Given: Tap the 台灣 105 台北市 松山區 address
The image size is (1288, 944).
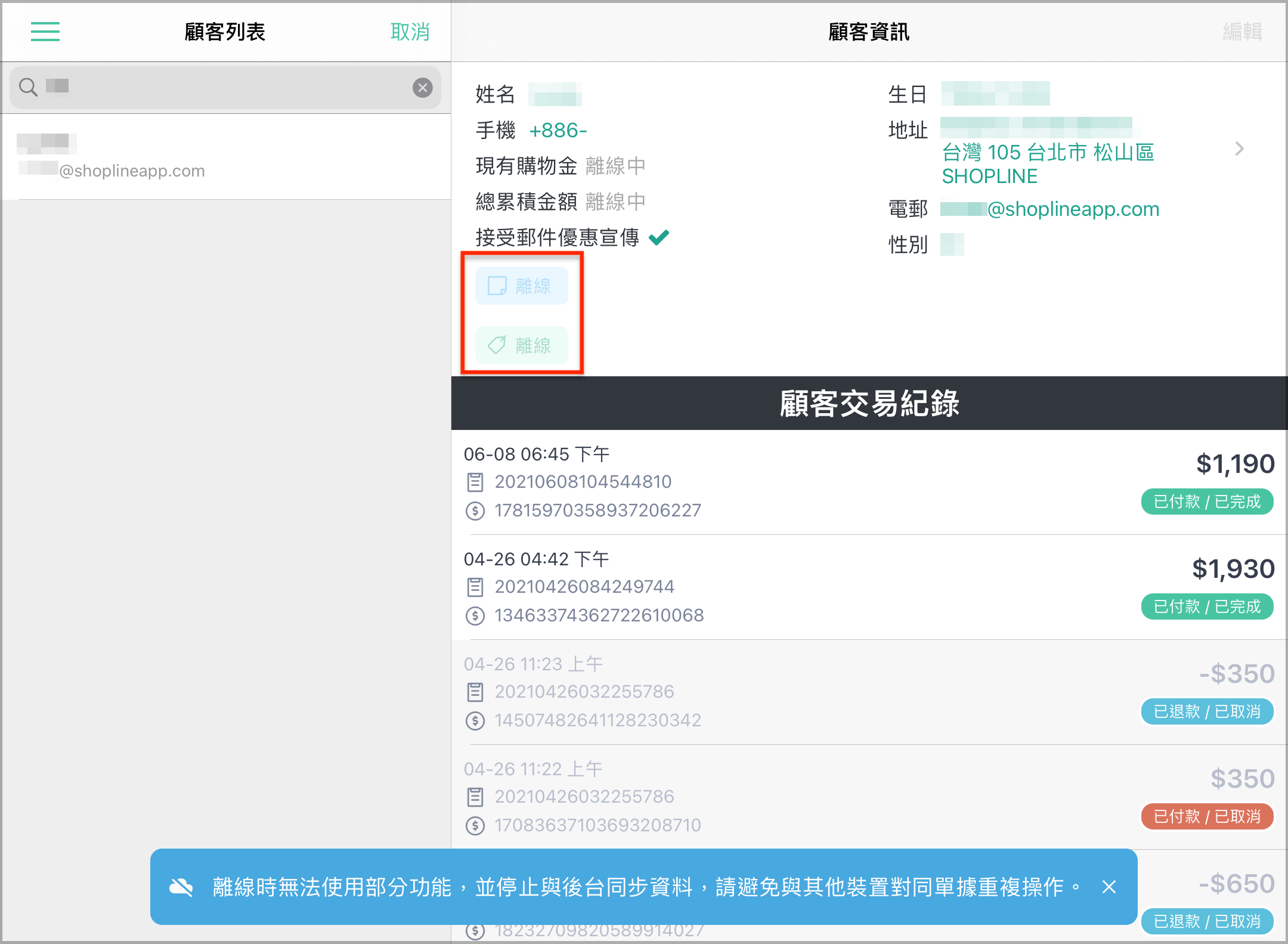Looking at the screenshot, I should coord(1048,153).
